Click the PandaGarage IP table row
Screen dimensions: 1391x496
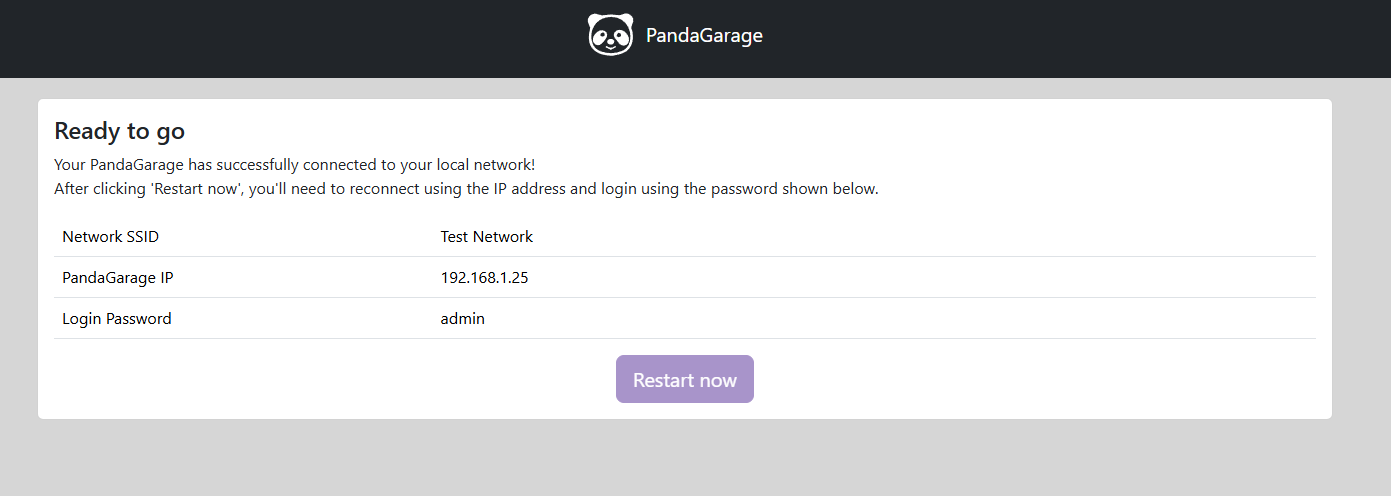pos(685,278)
